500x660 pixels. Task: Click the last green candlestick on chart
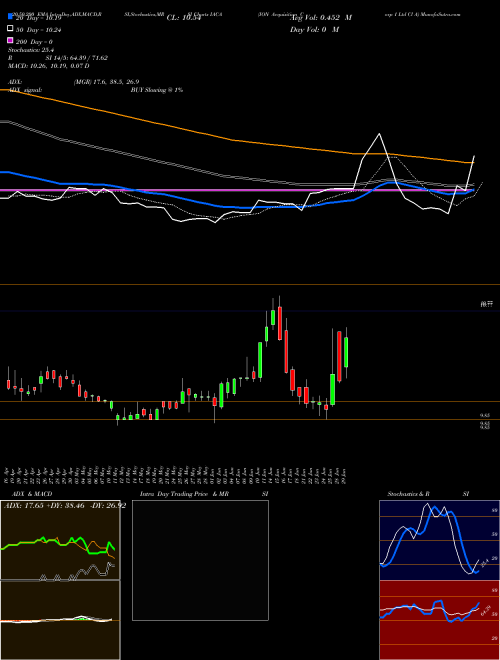pyautogui.click(x=346, y=352)
